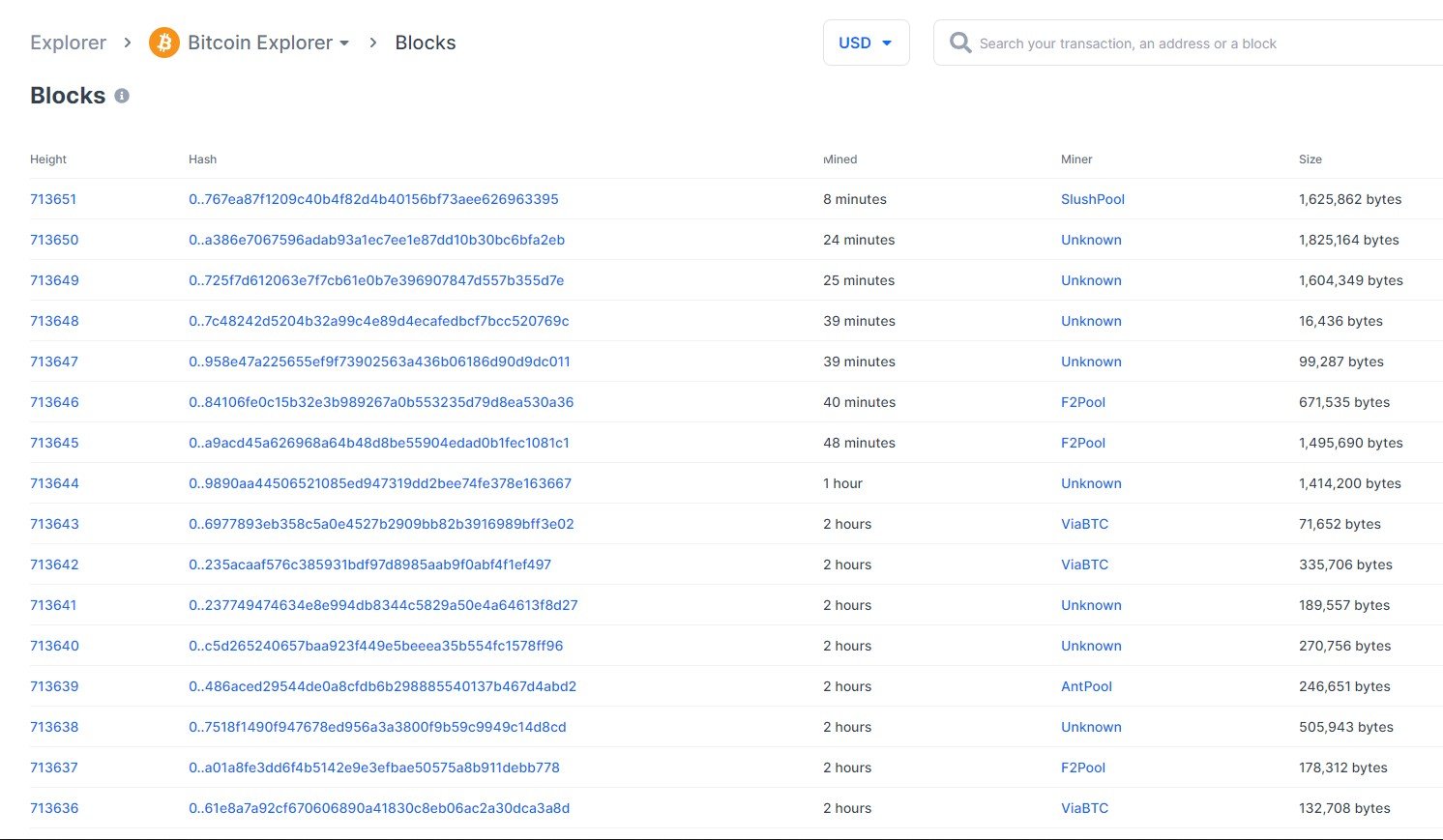Open F2Pool miner for block 713646

pyautogui.click(x=1083, y=402)
